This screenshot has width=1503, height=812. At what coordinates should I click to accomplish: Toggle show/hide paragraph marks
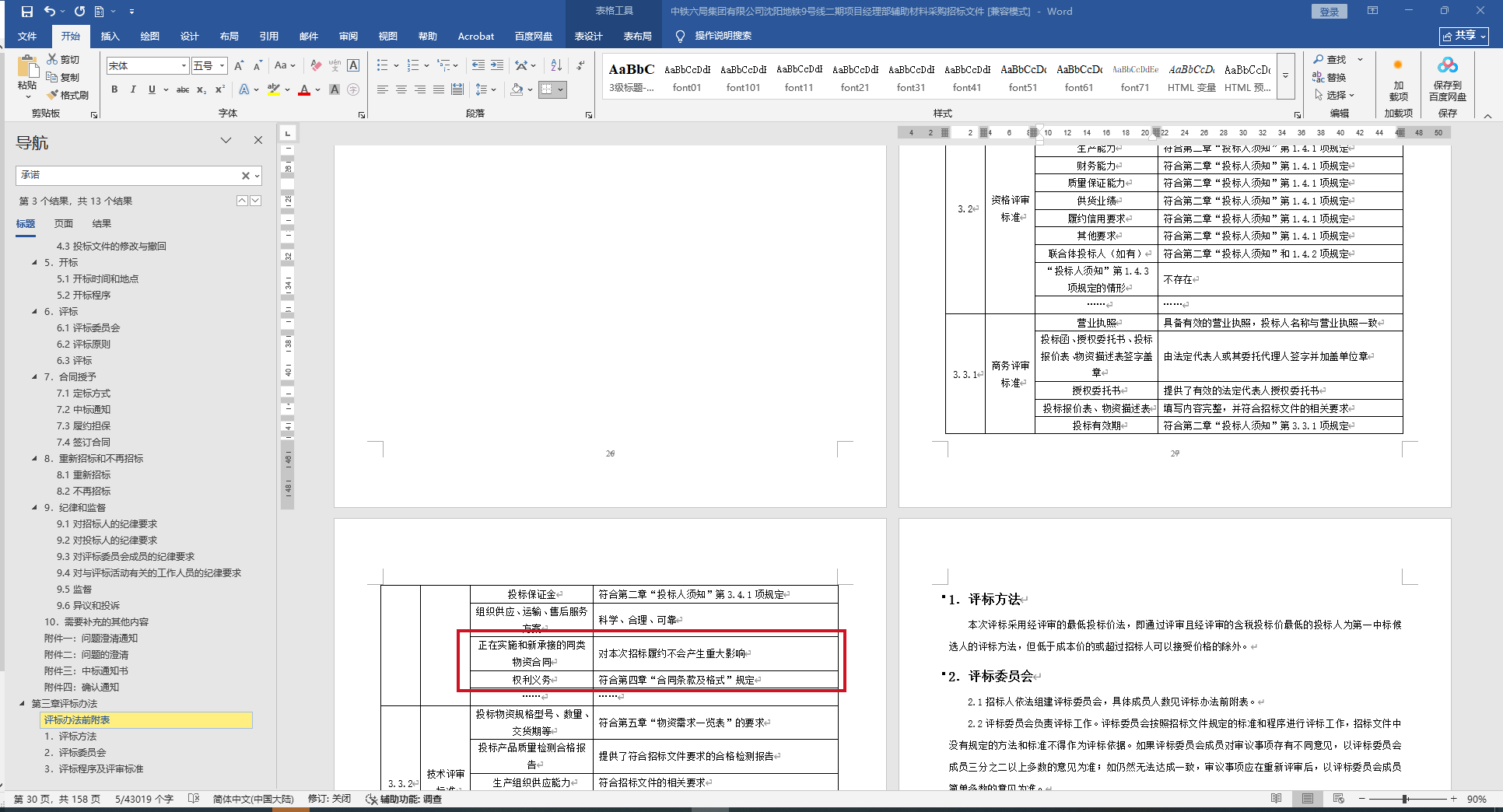pyautogui.click(x=581, y=65)
